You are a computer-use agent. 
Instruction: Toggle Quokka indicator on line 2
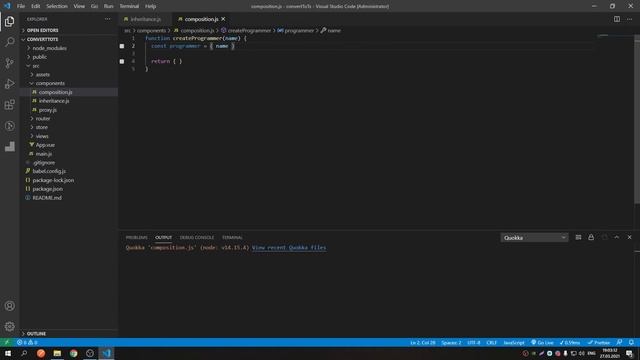(122, 46)
